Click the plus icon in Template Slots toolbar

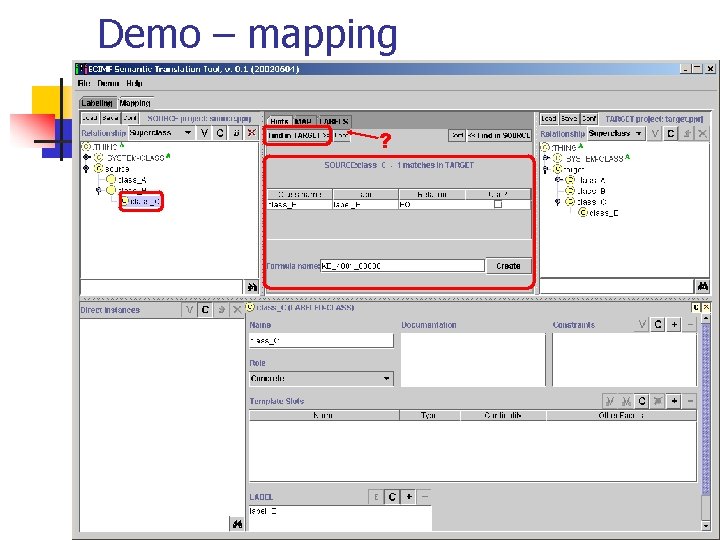[674, 401]
